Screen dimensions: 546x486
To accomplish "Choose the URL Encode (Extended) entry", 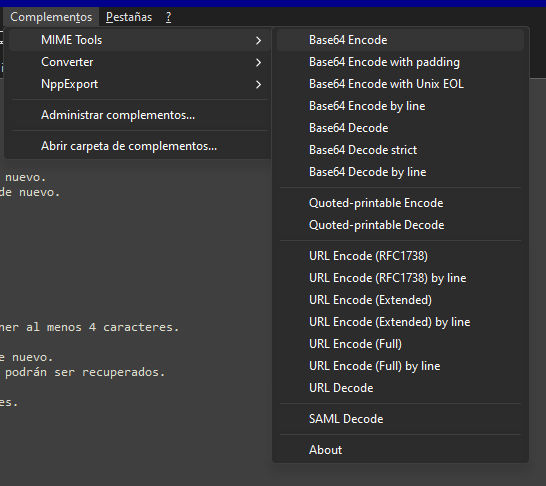I will (x=400, y=299).
